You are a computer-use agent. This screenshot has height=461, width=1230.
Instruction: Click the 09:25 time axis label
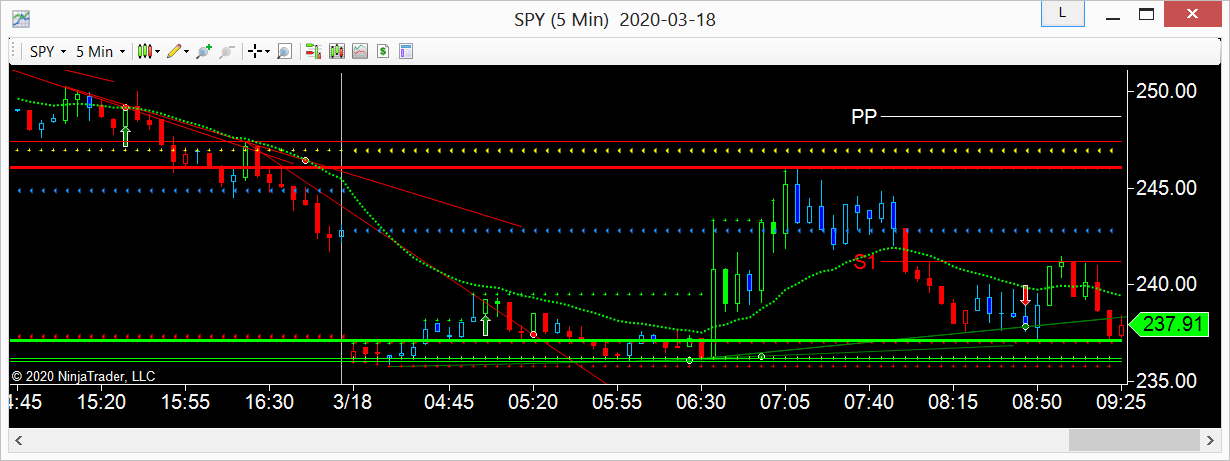[1119, 402]
